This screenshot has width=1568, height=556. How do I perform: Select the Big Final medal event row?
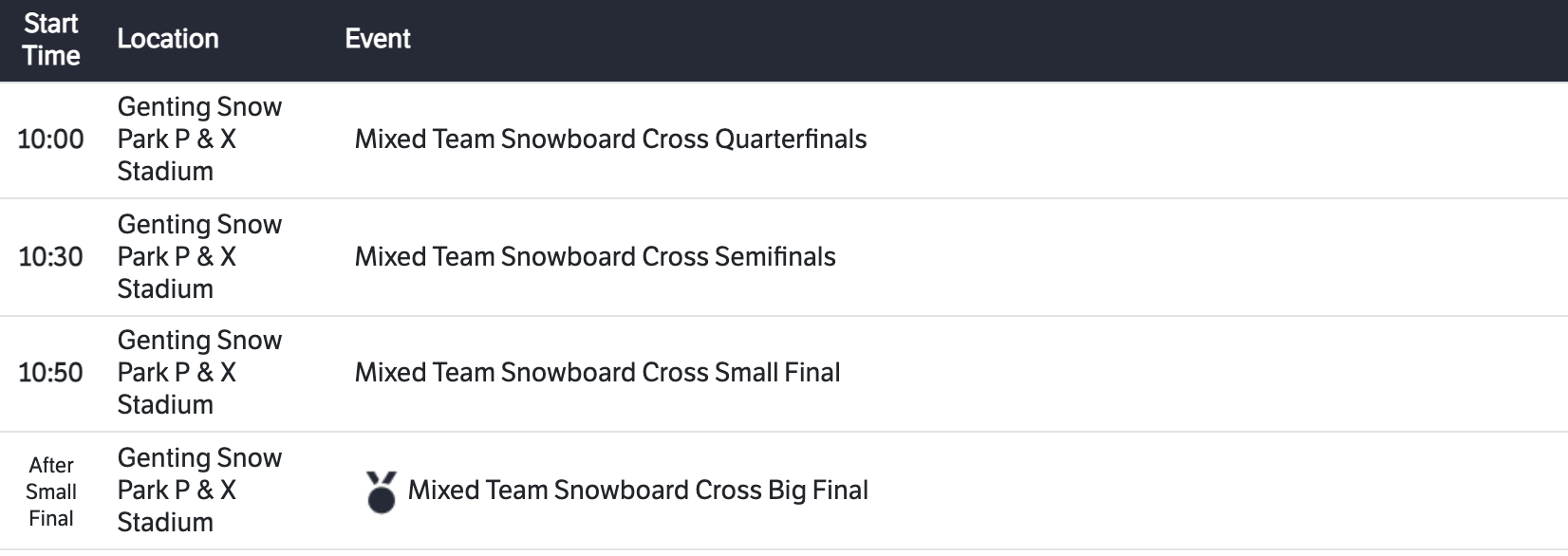pos(1139,491)
